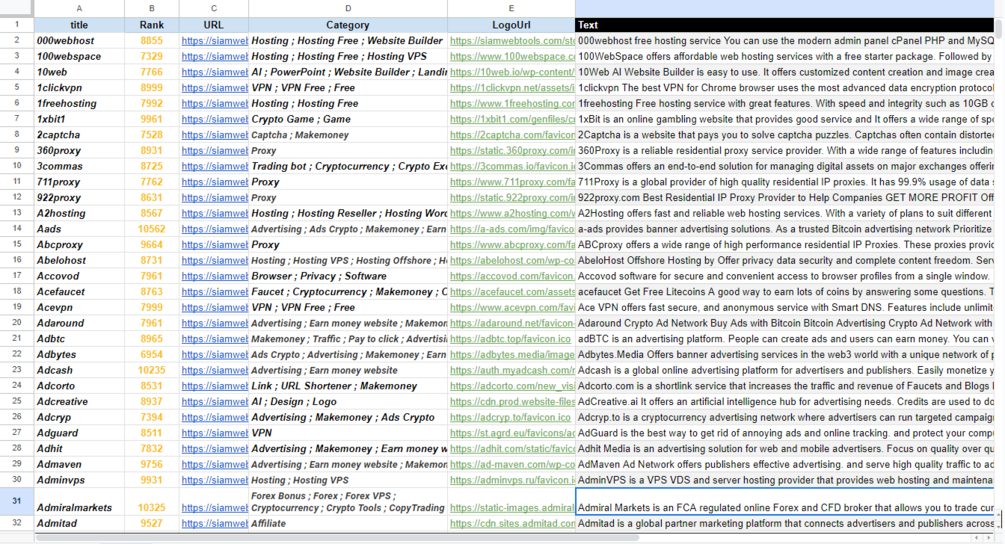The height and width of the screenshot is (544, 1005).
Task: Click the 'Category' header cell
Action: pyautogui.click(x=347, y=25)
